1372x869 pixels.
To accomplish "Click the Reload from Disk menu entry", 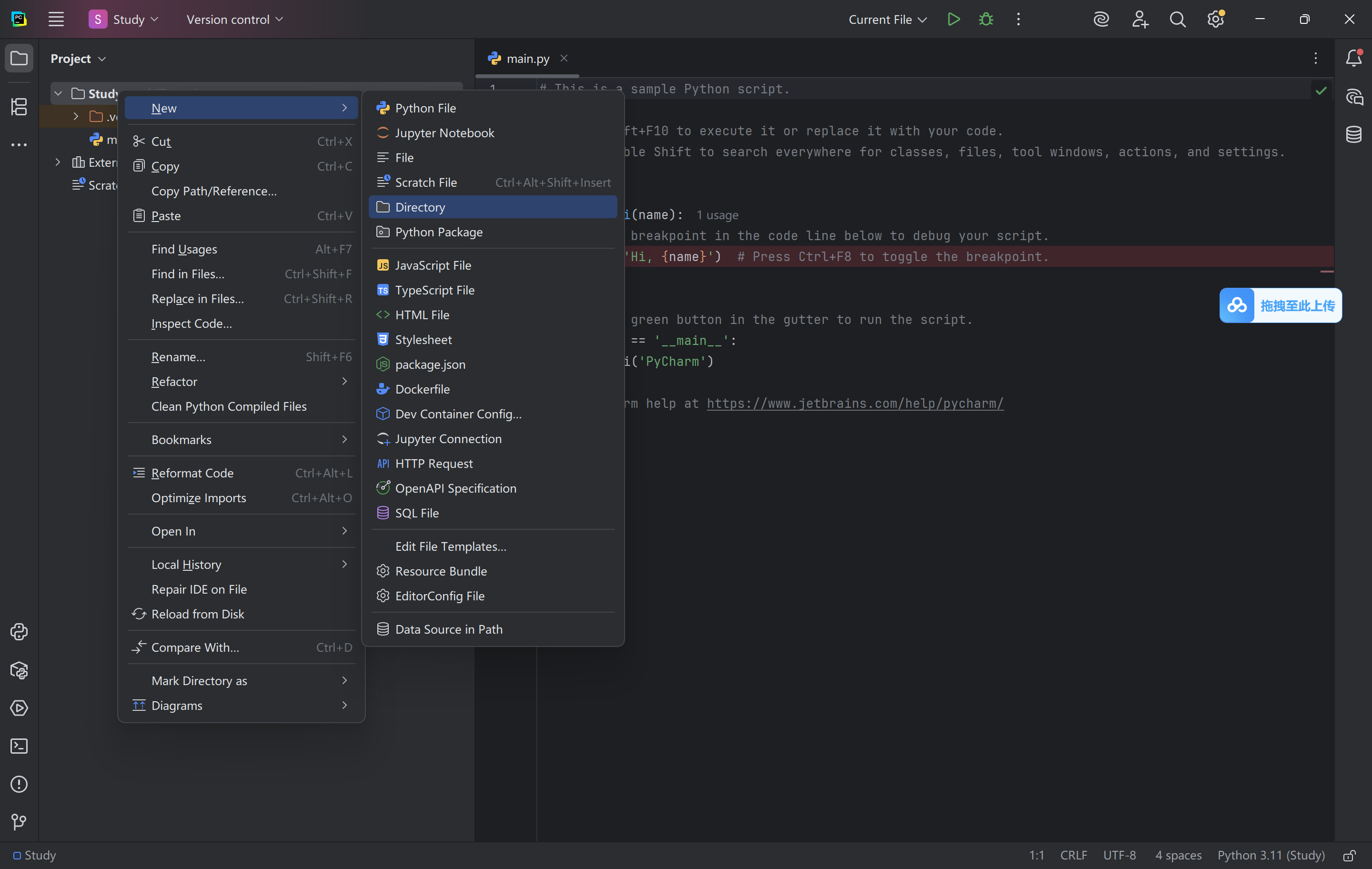I will (198, 614).
